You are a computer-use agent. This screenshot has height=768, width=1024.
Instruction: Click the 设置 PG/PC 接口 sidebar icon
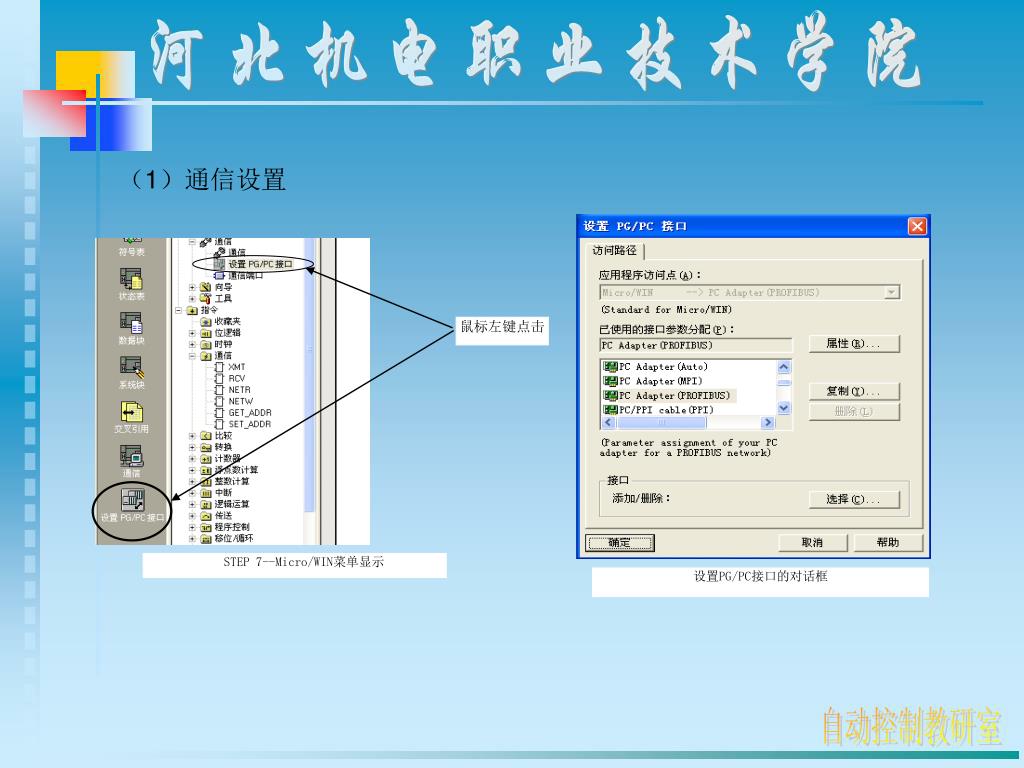132,505
